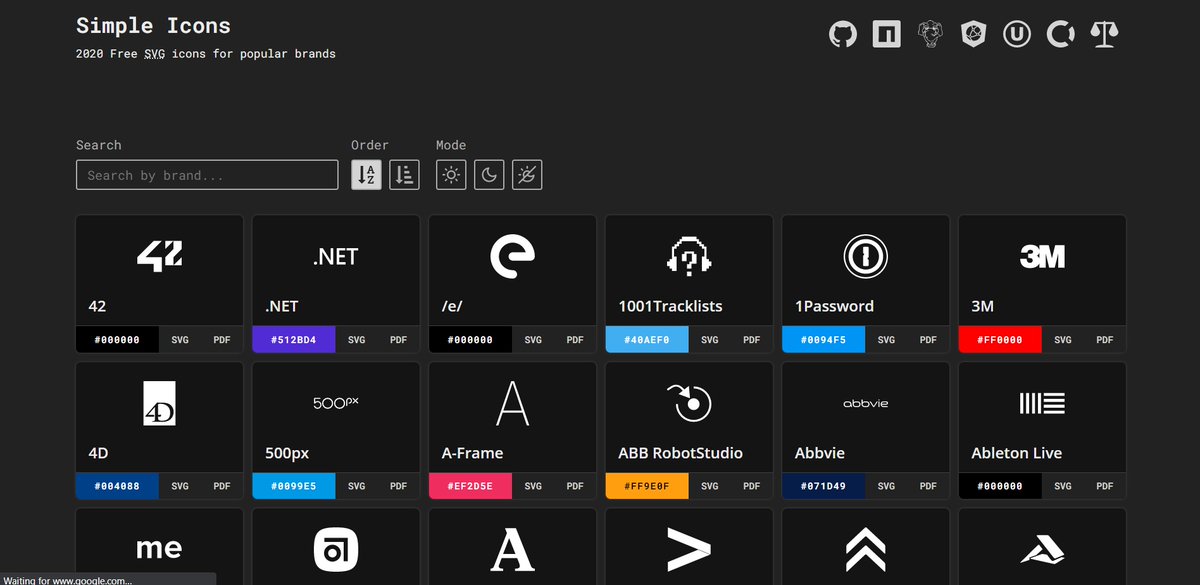Click the 42 brand logo
Viewport: 1200px width, 585px height.
click(159, 257)
